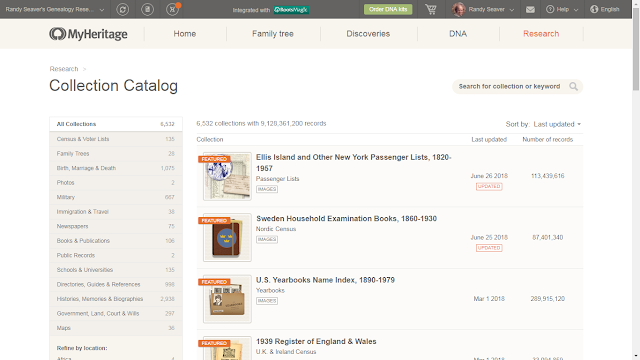Go to the Home nav tab
This screenshot has height=360, width=640.
pyautogui.click(x=184, y=34)
